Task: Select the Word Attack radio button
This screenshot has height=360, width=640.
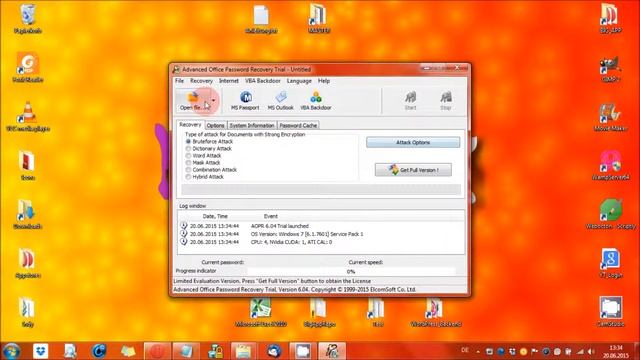Action: [x=188, y=156]
